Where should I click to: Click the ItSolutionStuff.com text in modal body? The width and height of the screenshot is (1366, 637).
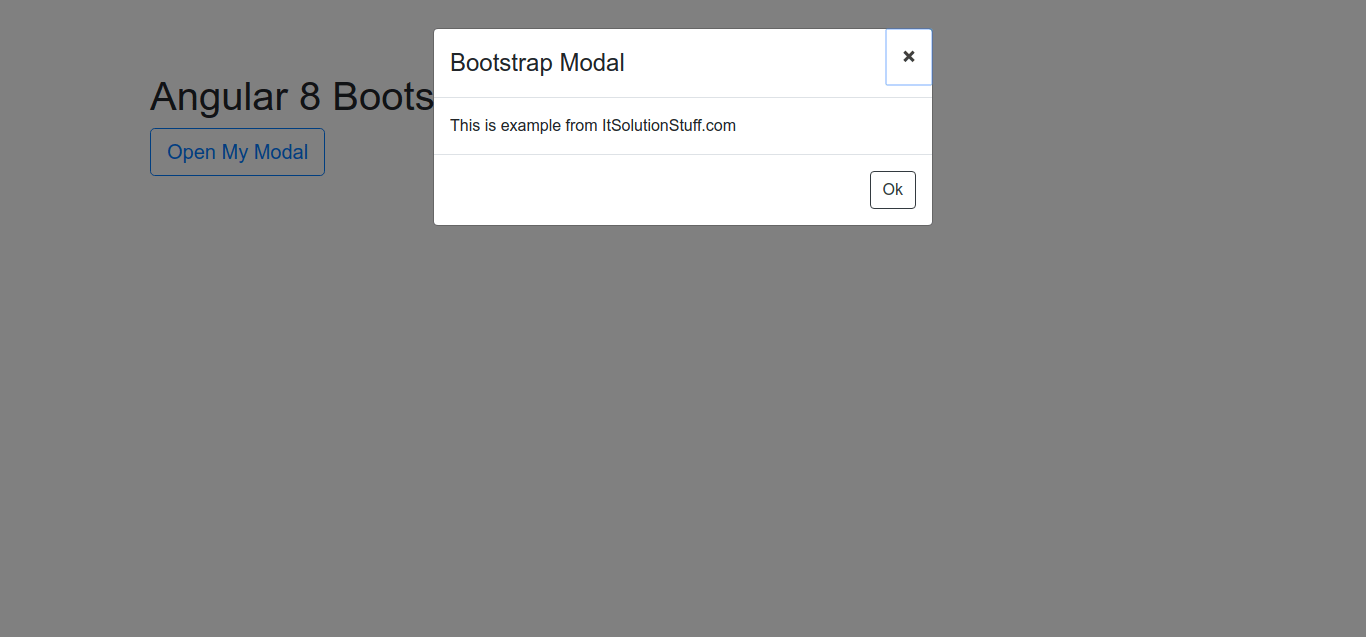pyautogui.click(x=668, y=126)
